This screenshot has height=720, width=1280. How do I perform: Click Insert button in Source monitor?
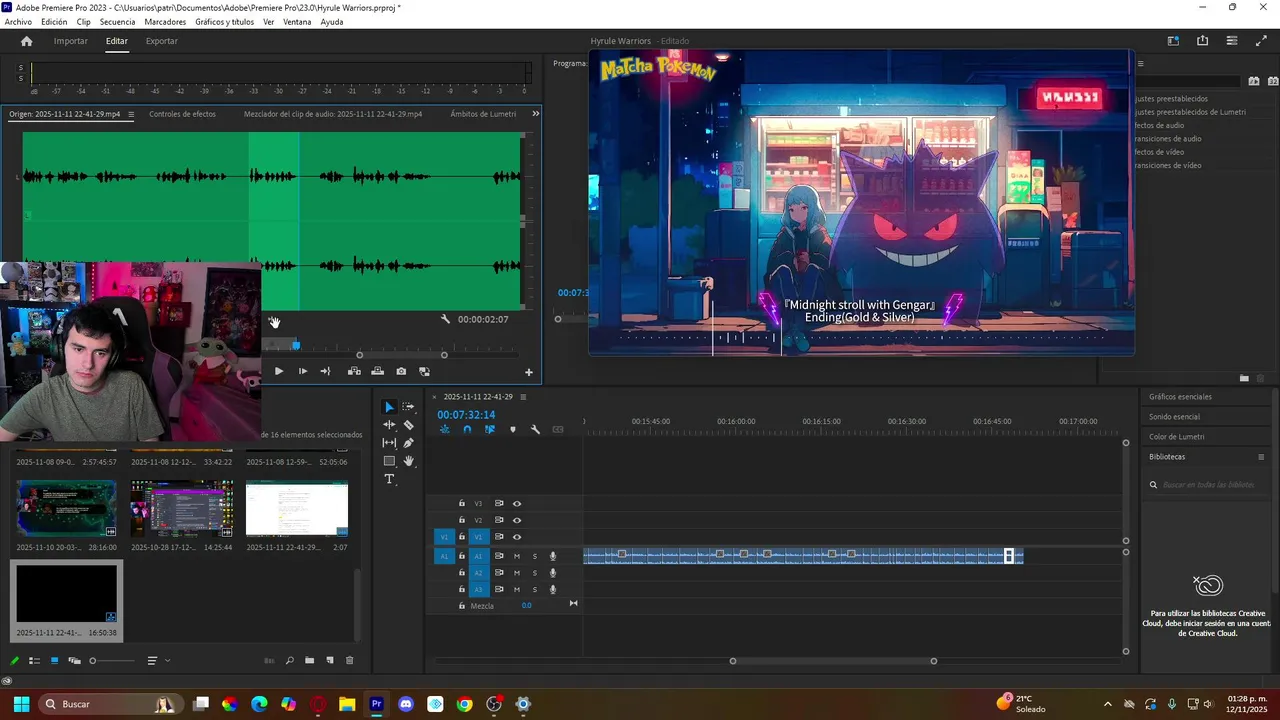354,371
